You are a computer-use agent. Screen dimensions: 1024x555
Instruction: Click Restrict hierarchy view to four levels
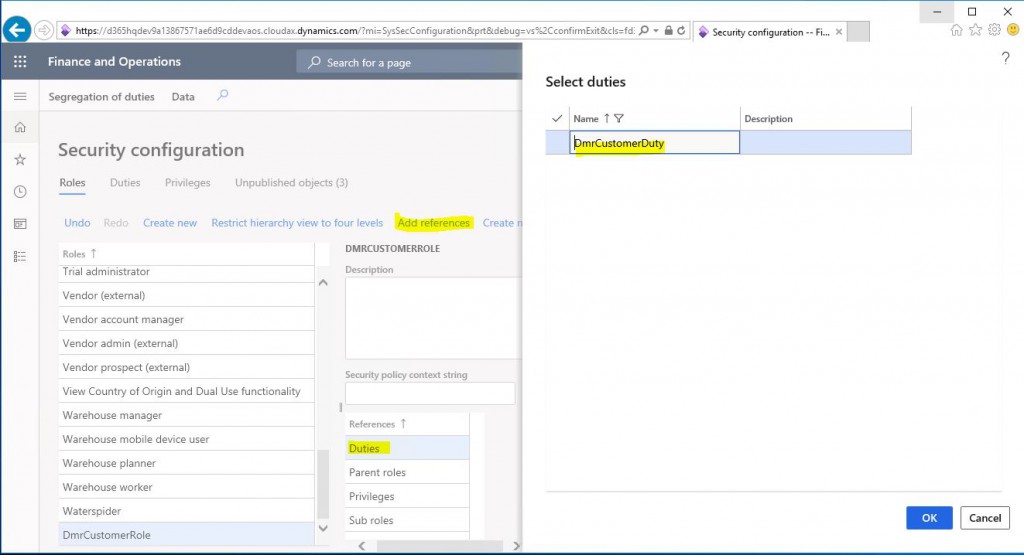pyautogui.click(x=297, y=223)
